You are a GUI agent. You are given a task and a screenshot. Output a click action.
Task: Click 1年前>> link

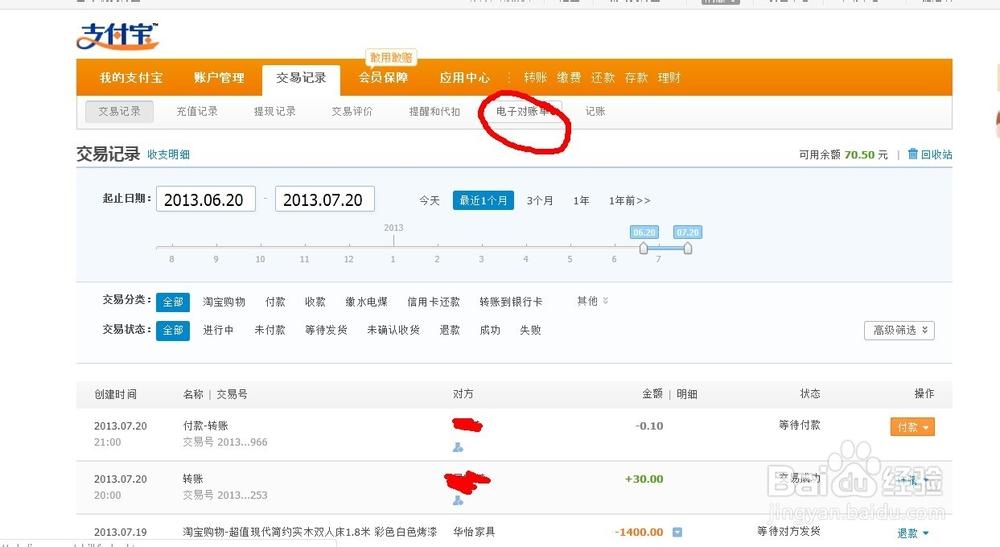tap(629, 200)
